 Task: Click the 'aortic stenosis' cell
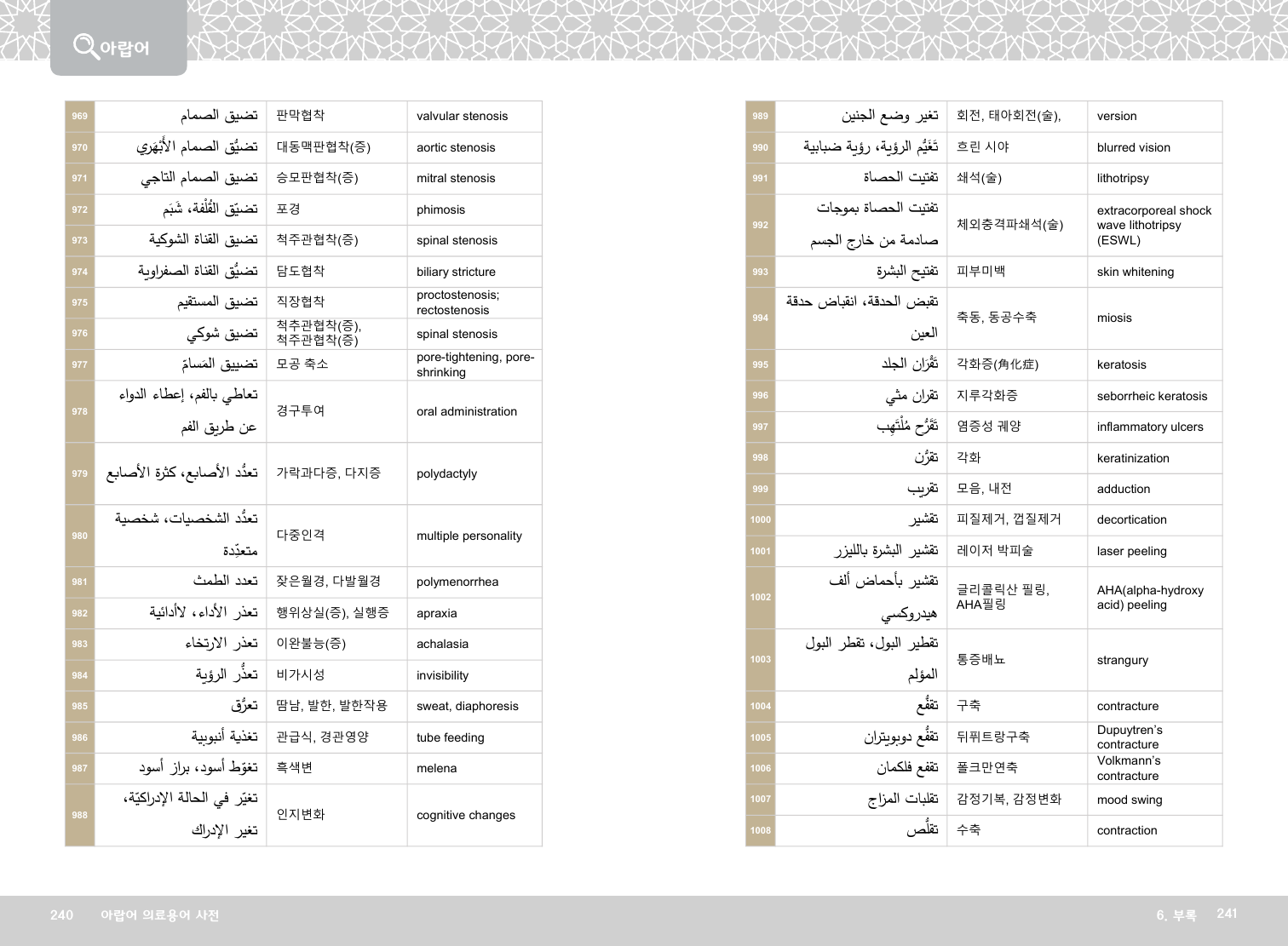(456, 147)
